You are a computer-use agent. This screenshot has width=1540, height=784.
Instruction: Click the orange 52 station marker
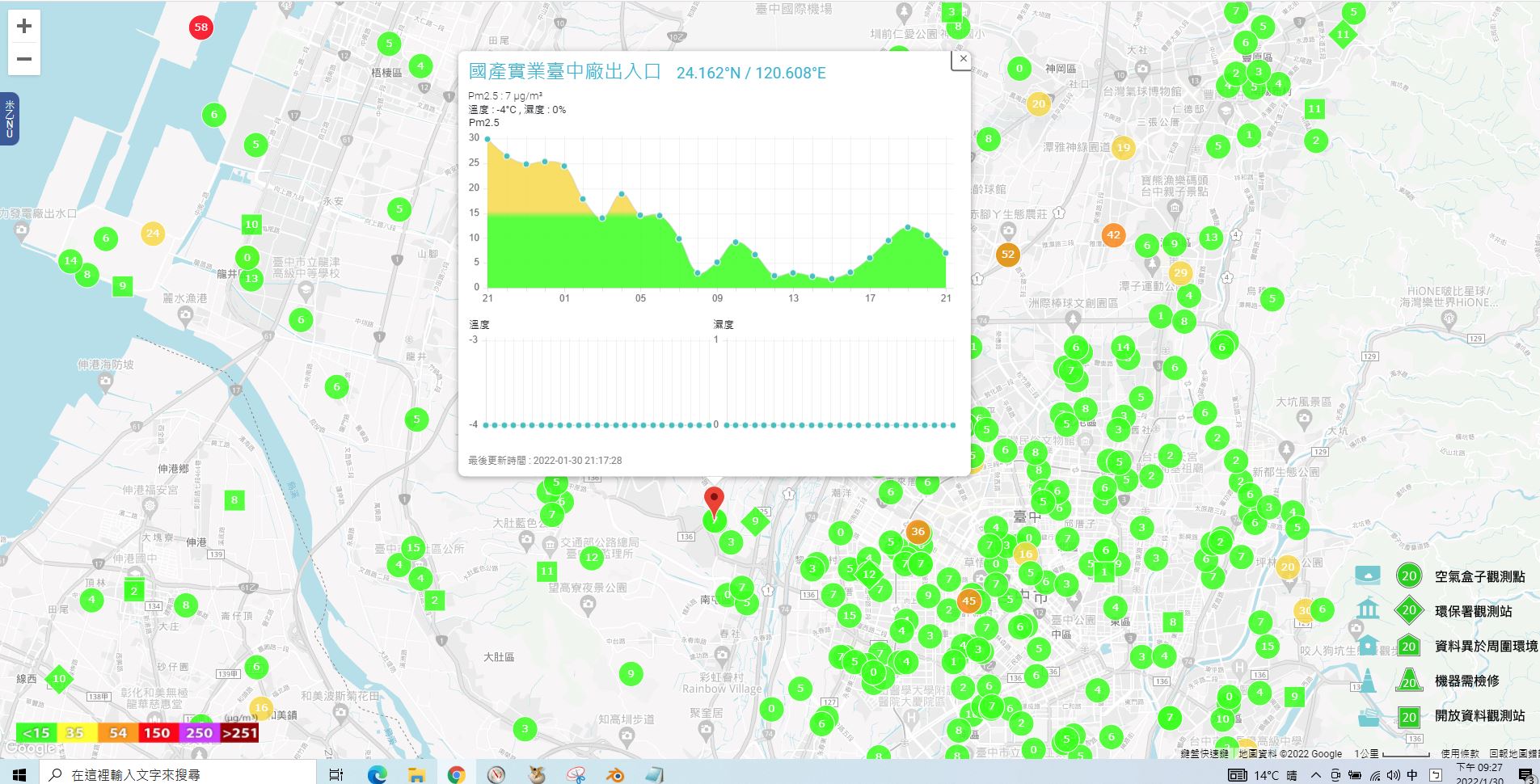click(x=1007, y=254)
